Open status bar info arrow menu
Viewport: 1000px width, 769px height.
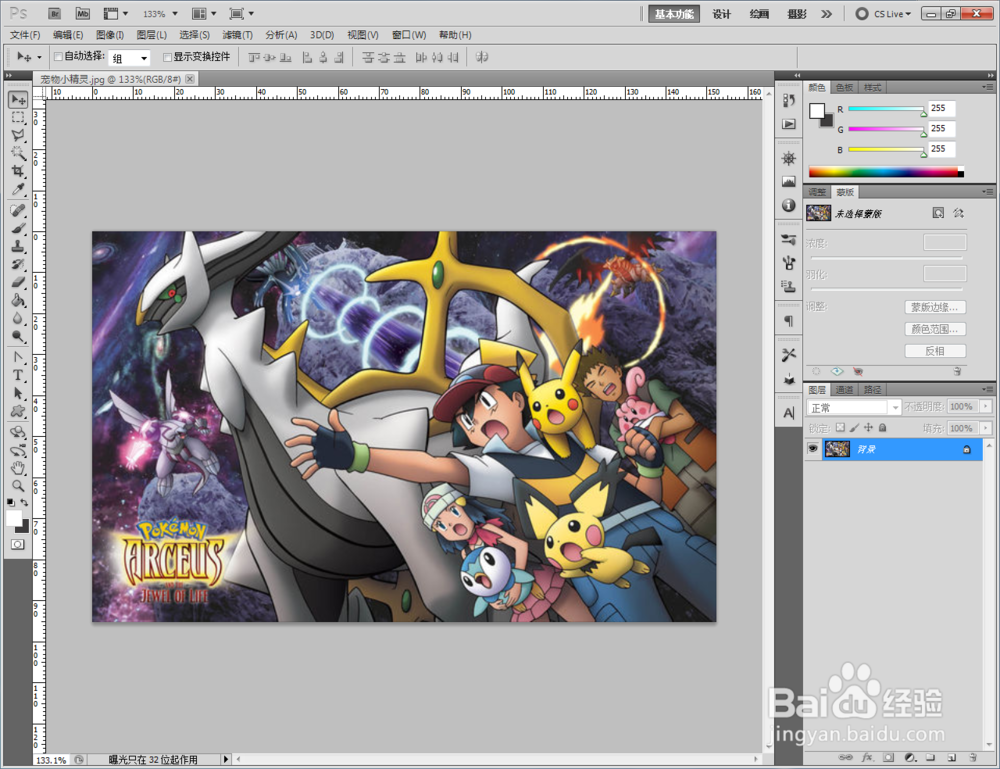tap(225, 759)
